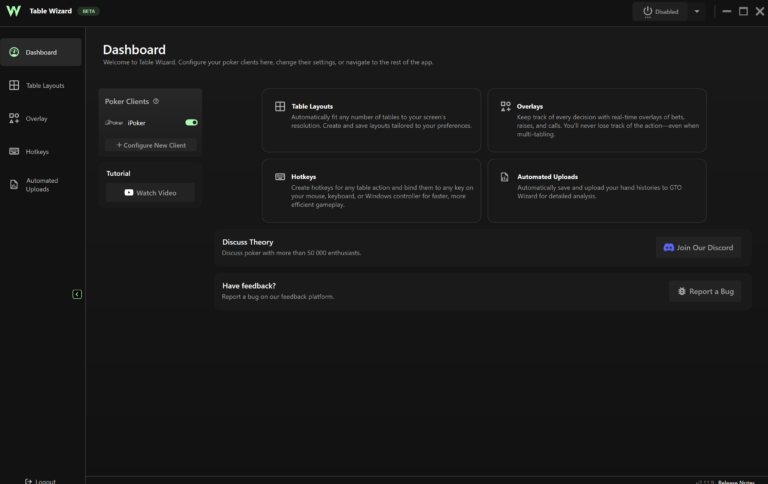Toggle the iPoker client switch
768x484 pixels.
point(192,122)
